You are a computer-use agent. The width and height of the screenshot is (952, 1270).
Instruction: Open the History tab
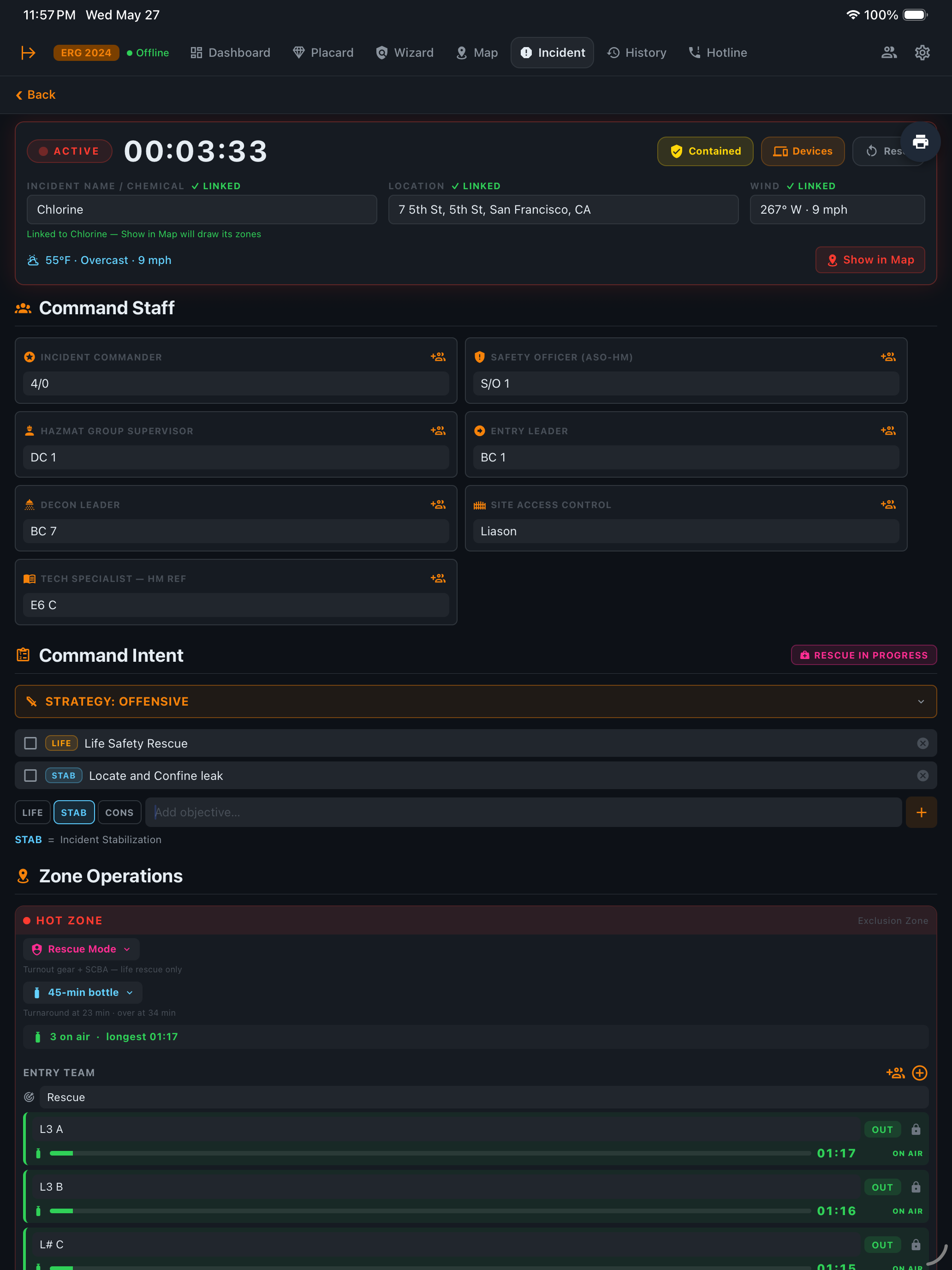(x=637, y=53)
